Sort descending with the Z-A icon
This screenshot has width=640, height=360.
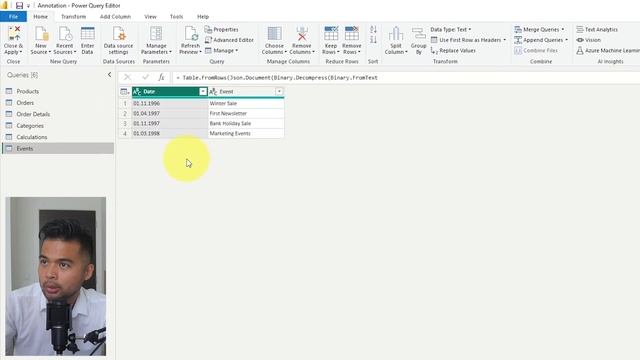[x=373, y=40]
